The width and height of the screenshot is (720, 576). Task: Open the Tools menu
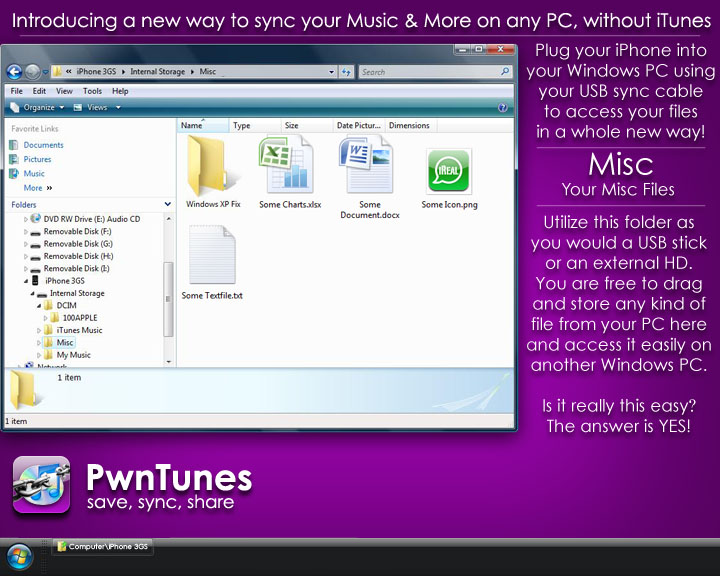(x=92, y=91)
